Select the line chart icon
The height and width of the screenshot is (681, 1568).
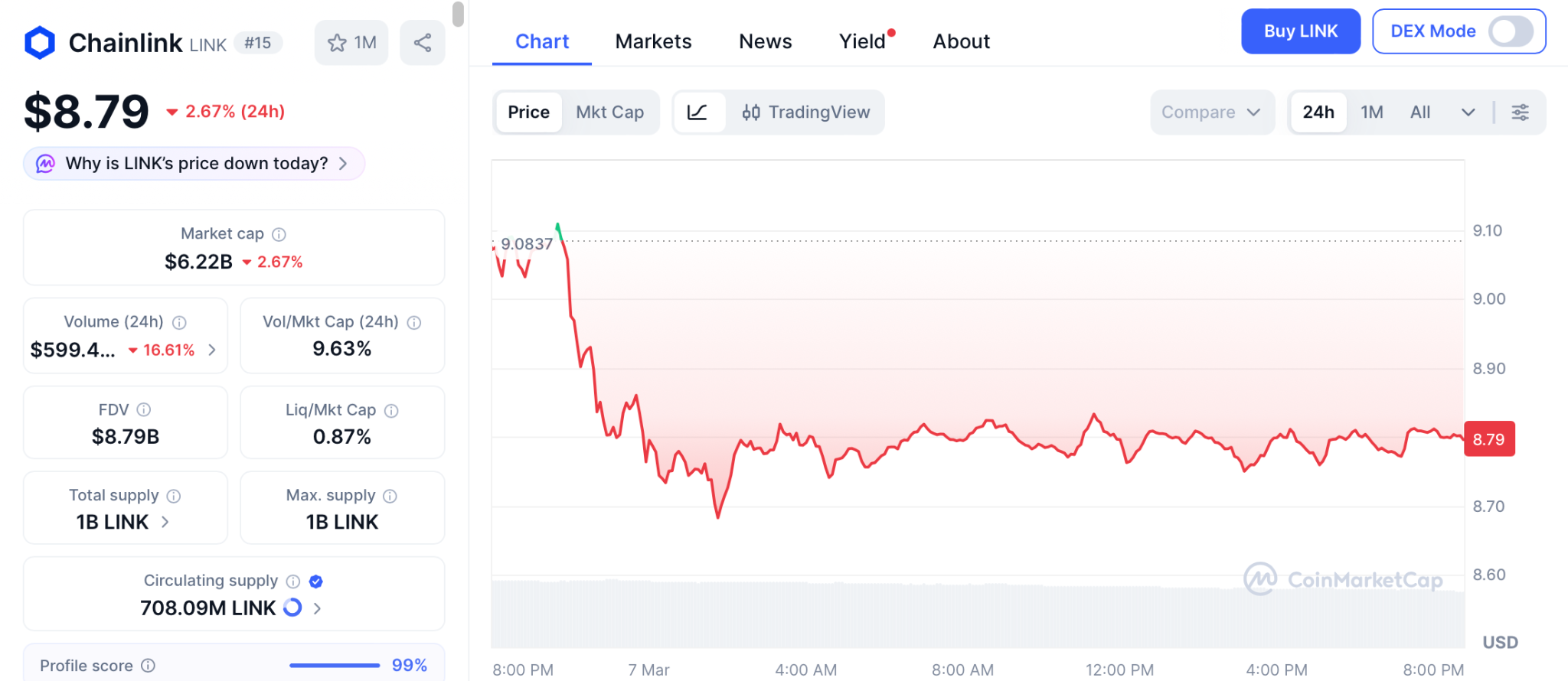click(697, 112)
